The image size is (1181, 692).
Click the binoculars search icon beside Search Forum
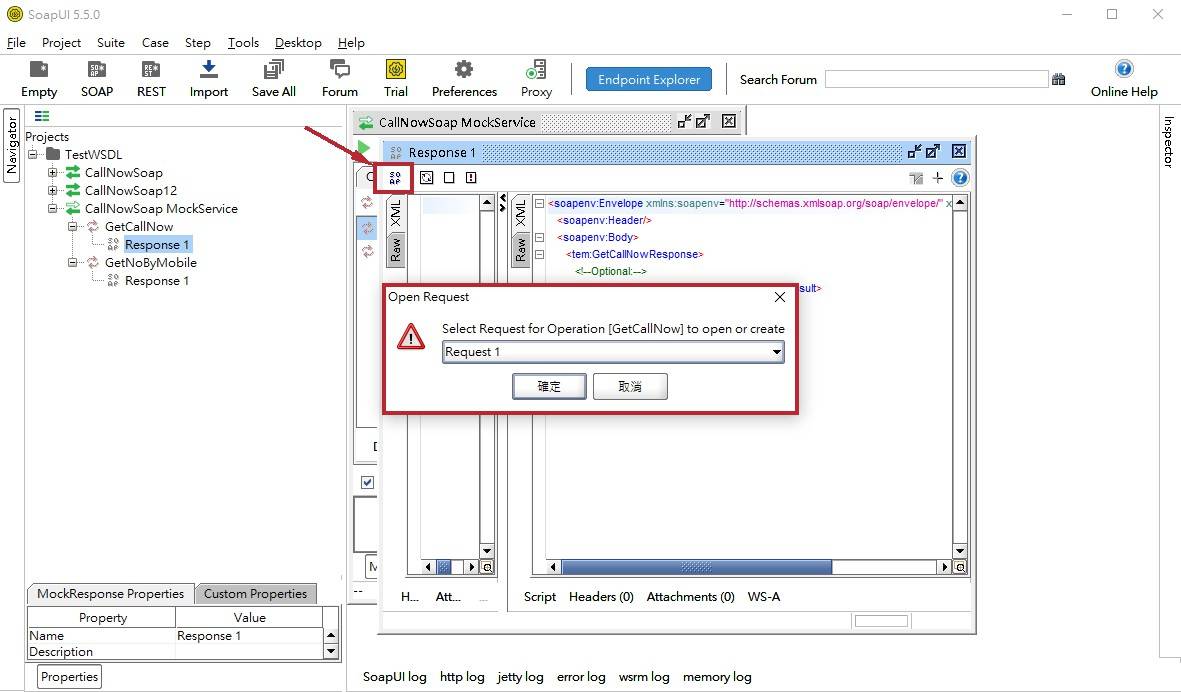[1058, 79]
